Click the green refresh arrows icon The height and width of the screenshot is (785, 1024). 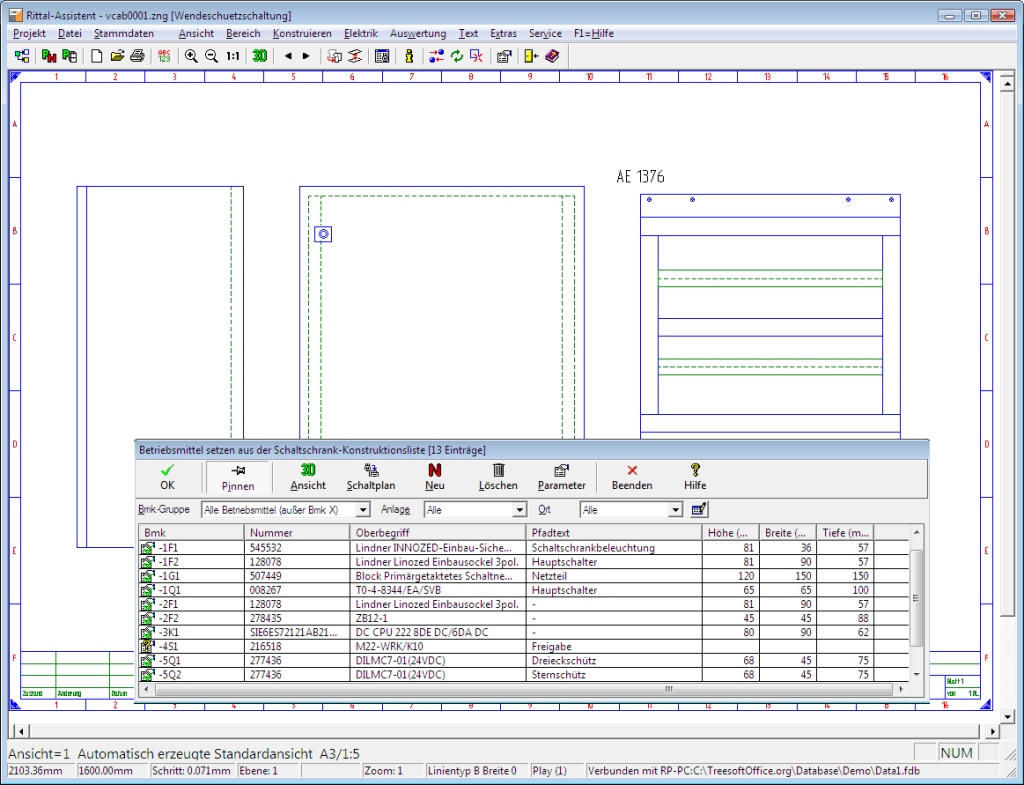pyautogui.click(x=457, y=57)
